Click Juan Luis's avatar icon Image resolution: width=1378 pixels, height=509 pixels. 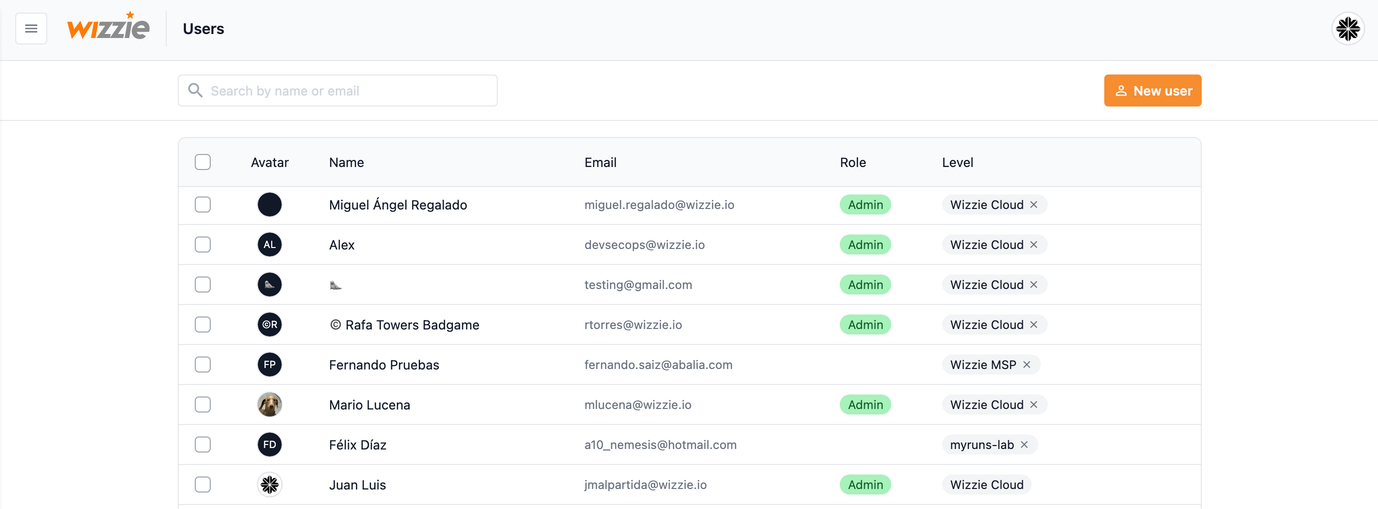click(269, 485)
